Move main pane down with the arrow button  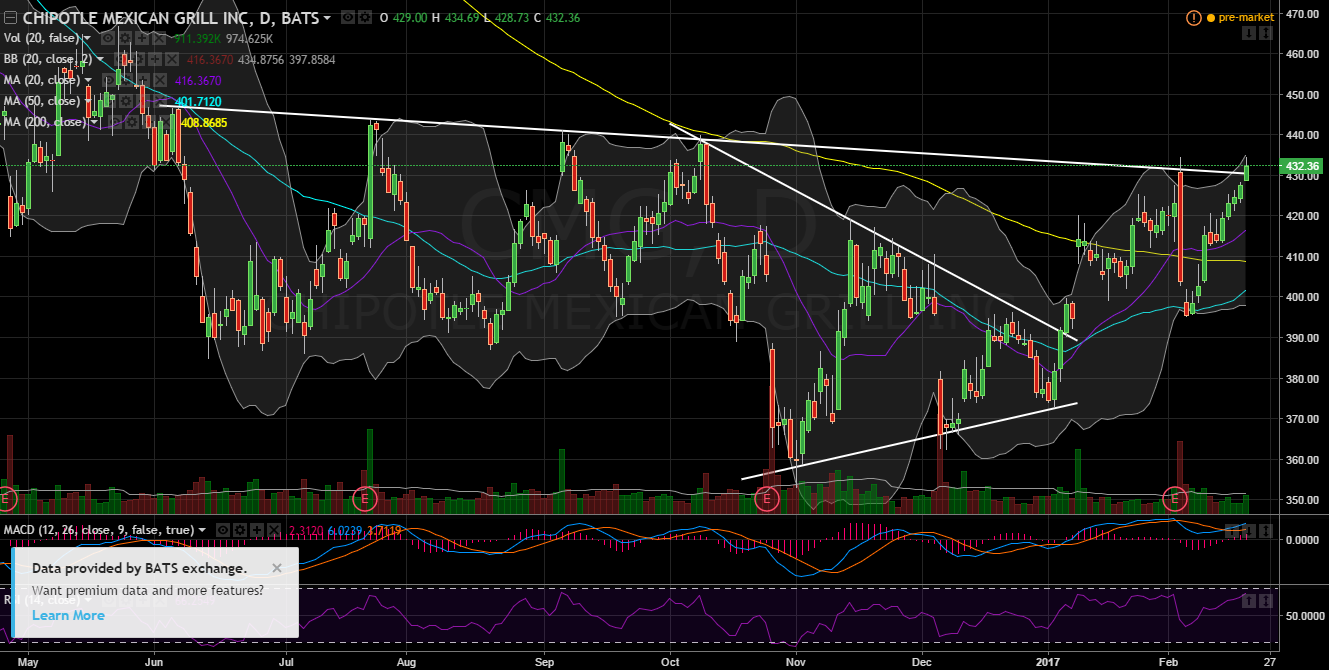point(1249,33)
